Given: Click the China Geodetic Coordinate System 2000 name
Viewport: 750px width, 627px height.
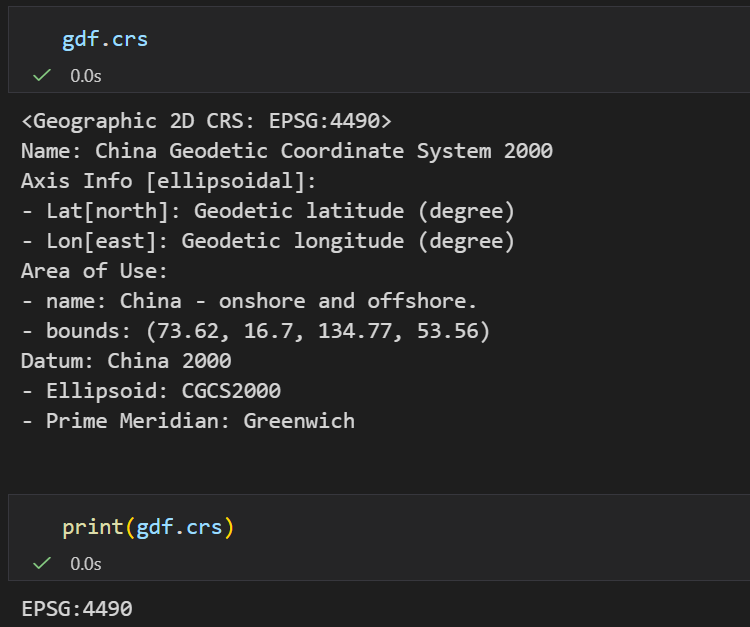Looking at the screenshot, I should 324,151.
